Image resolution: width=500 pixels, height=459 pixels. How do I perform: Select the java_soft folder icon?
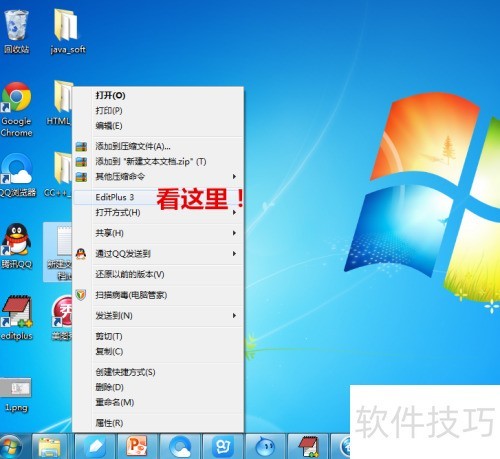pos(68,32)
